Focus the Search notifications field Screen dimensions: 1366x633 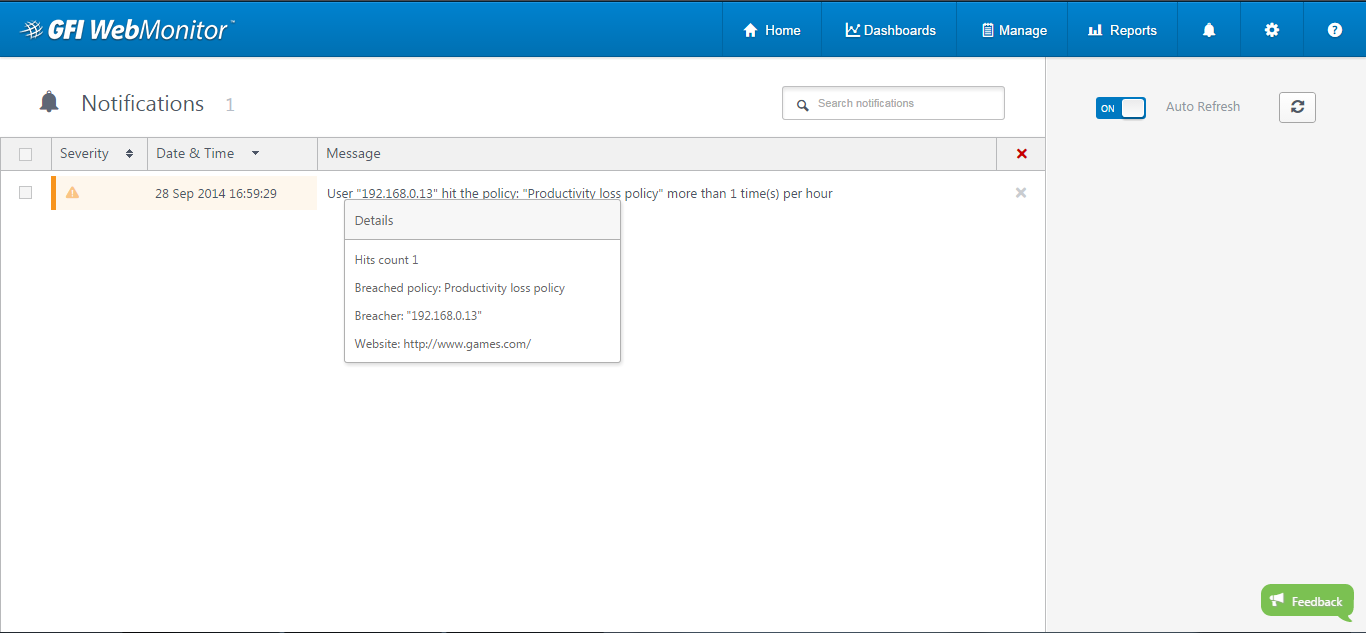pos(893,103)
